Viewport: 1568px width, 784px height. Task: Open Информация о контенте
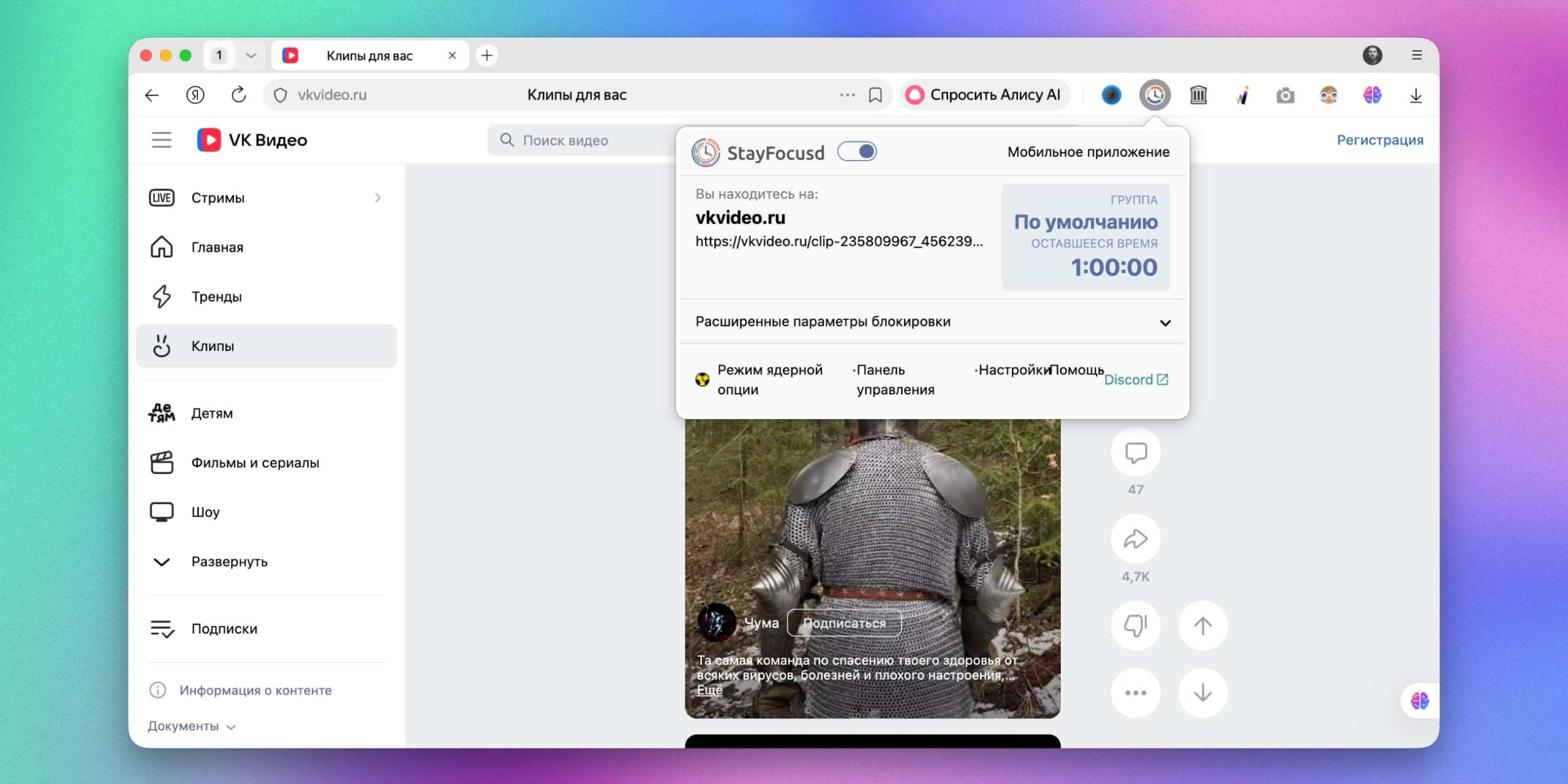point(241,690)
